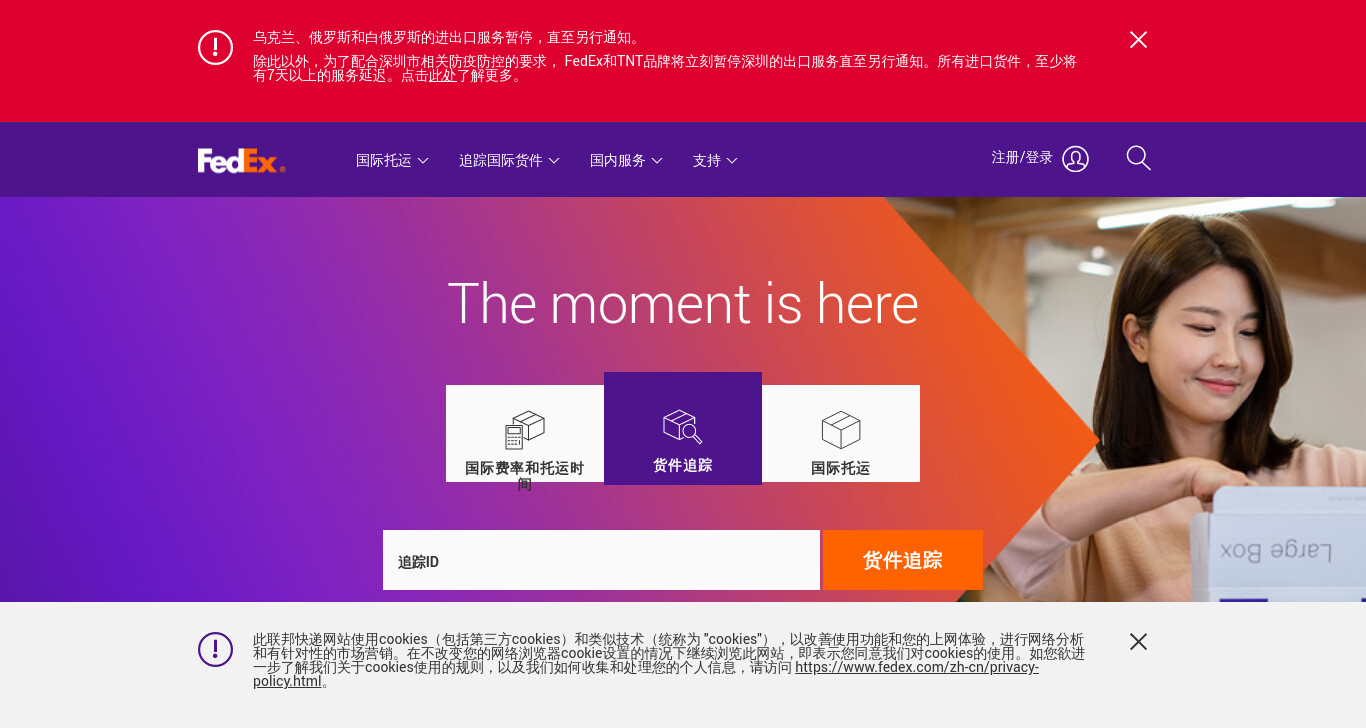Select the rate calculator package icon
Image resolution: width=1366 pixels, height=728 pixels.
click(x=525, y=430)
